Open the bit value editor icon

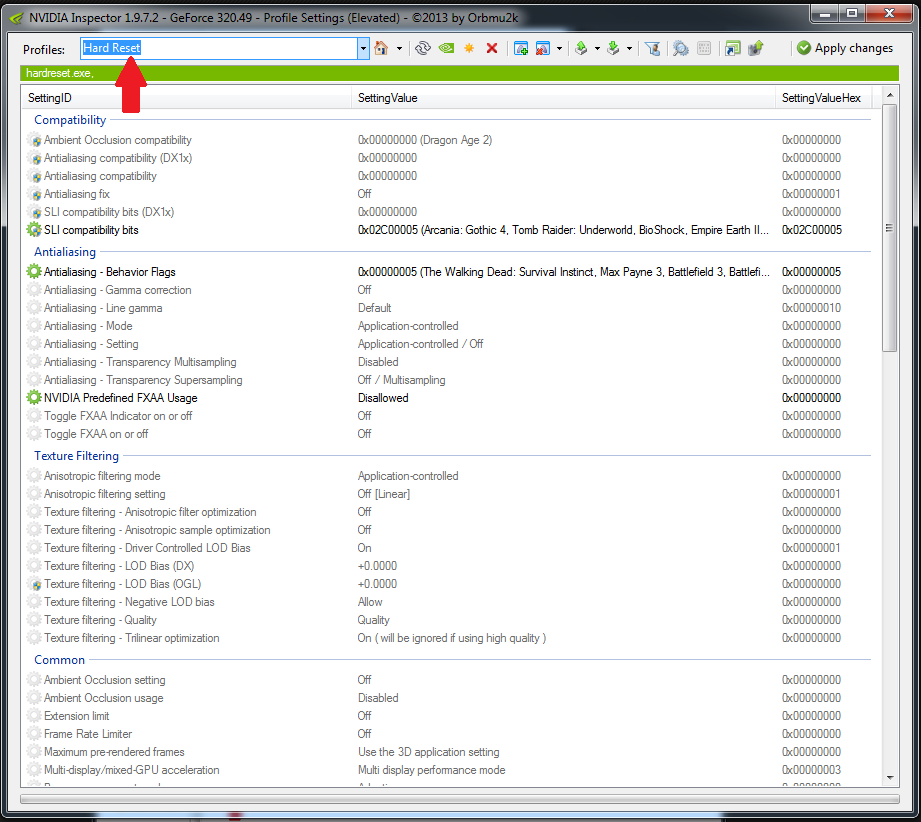(x=704, y=48)
